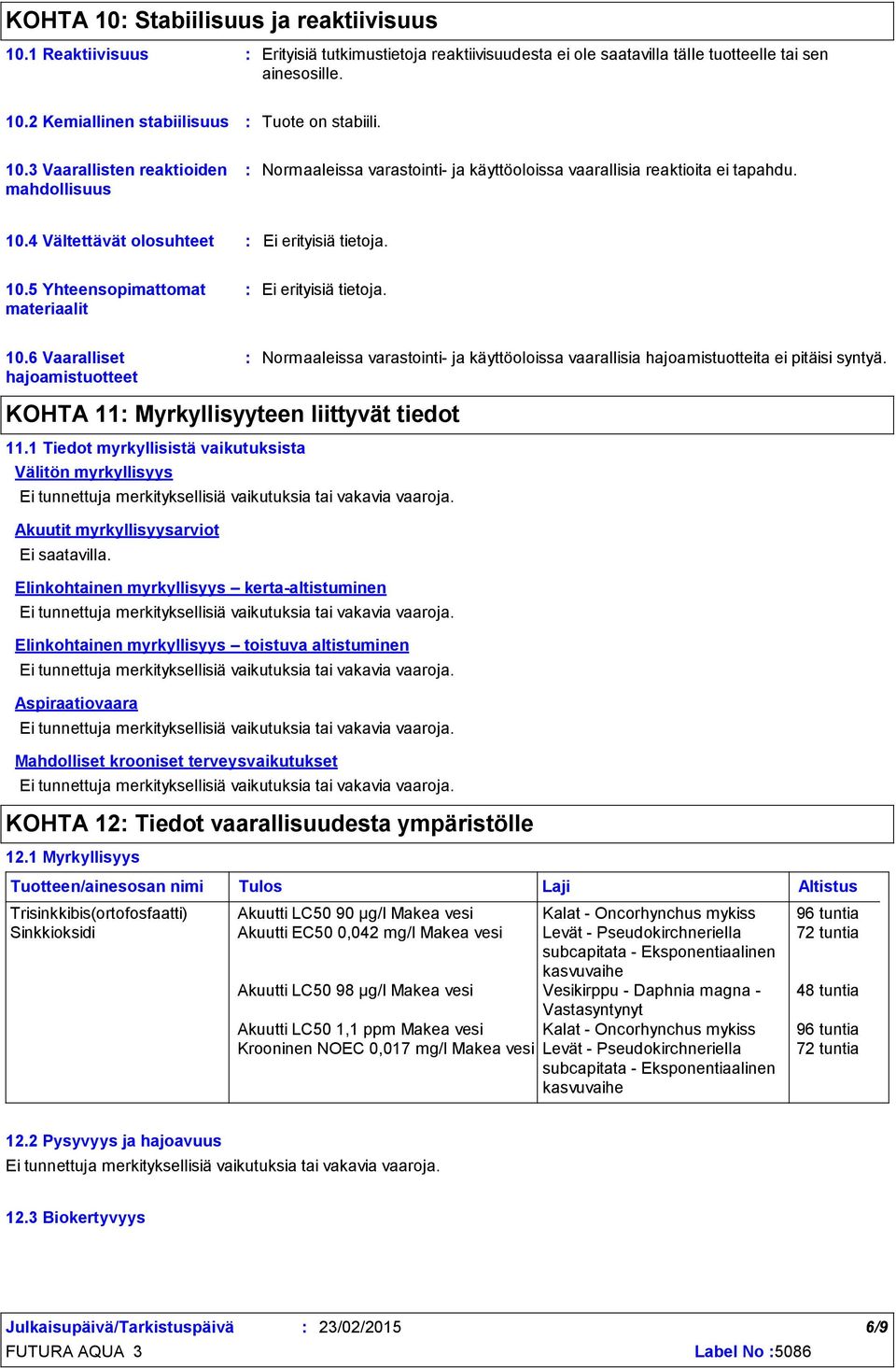896x1368 pixels.
Task: Click the 'Tulos' column header
Action: (x=260, y=887)
